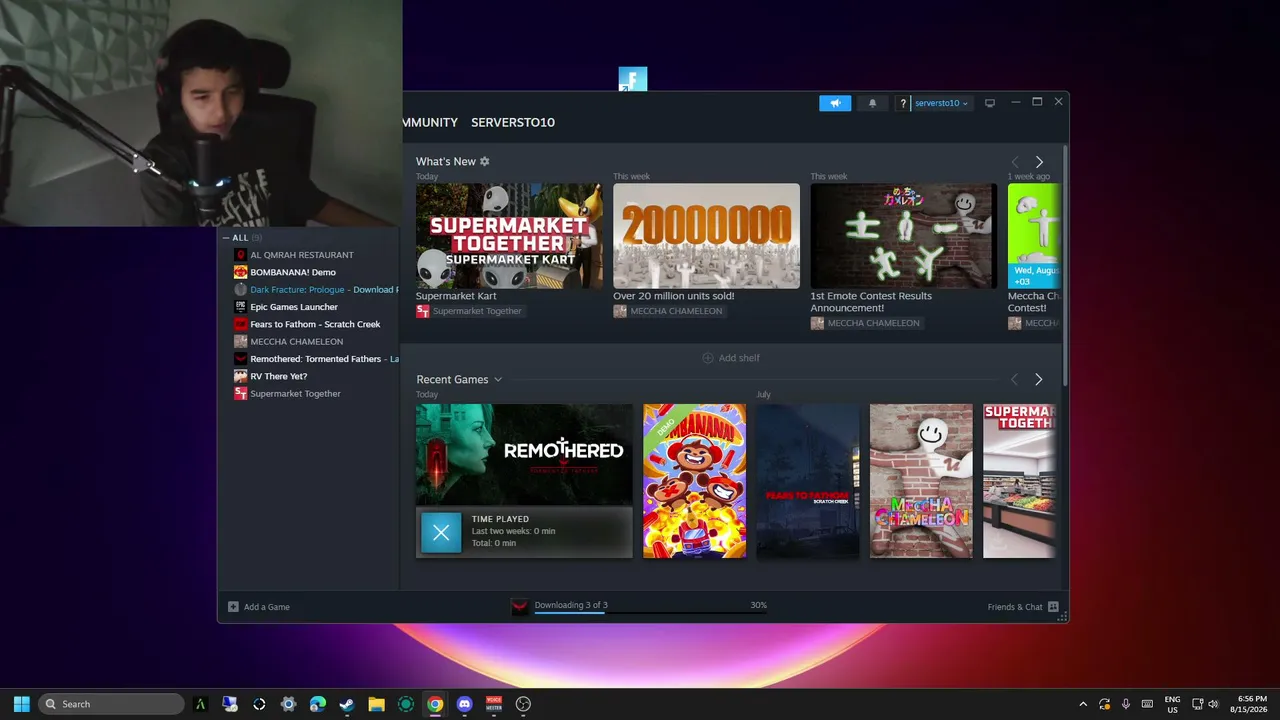This screenshot has width=1280, height=720.
Task: Show previous Recent Games arrow
Action: [1014, 380]
